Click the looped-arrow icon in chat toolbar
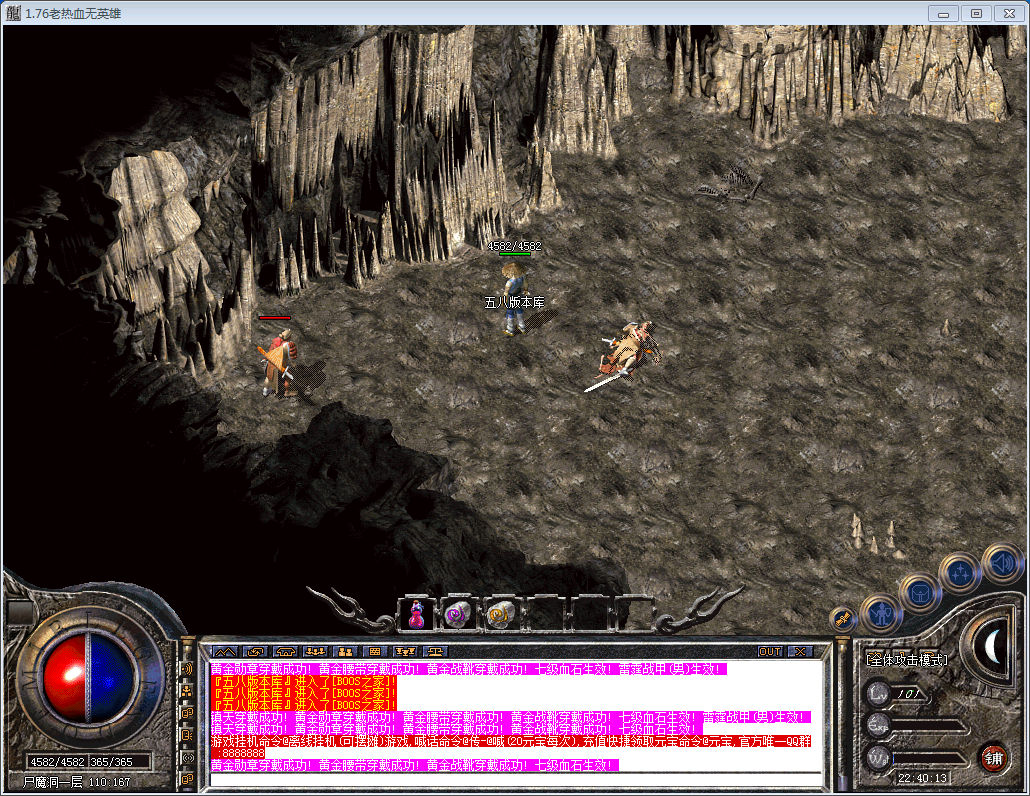The height and width of the screenshot is (796, 1030). click(x=255, y=652)
